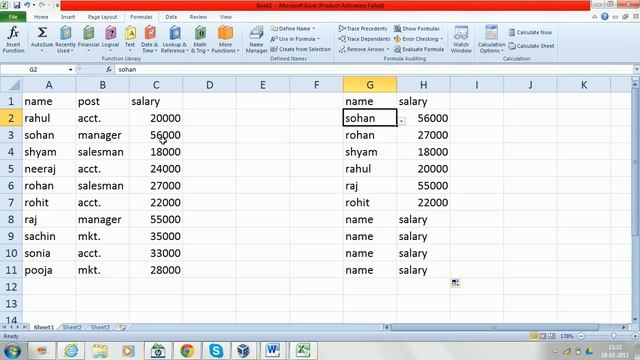The width and height of the screenshot is (640, 360).
Task: Select cell with salary 55000 in column C
Action: pyautogui.click(x=156, y=220)
